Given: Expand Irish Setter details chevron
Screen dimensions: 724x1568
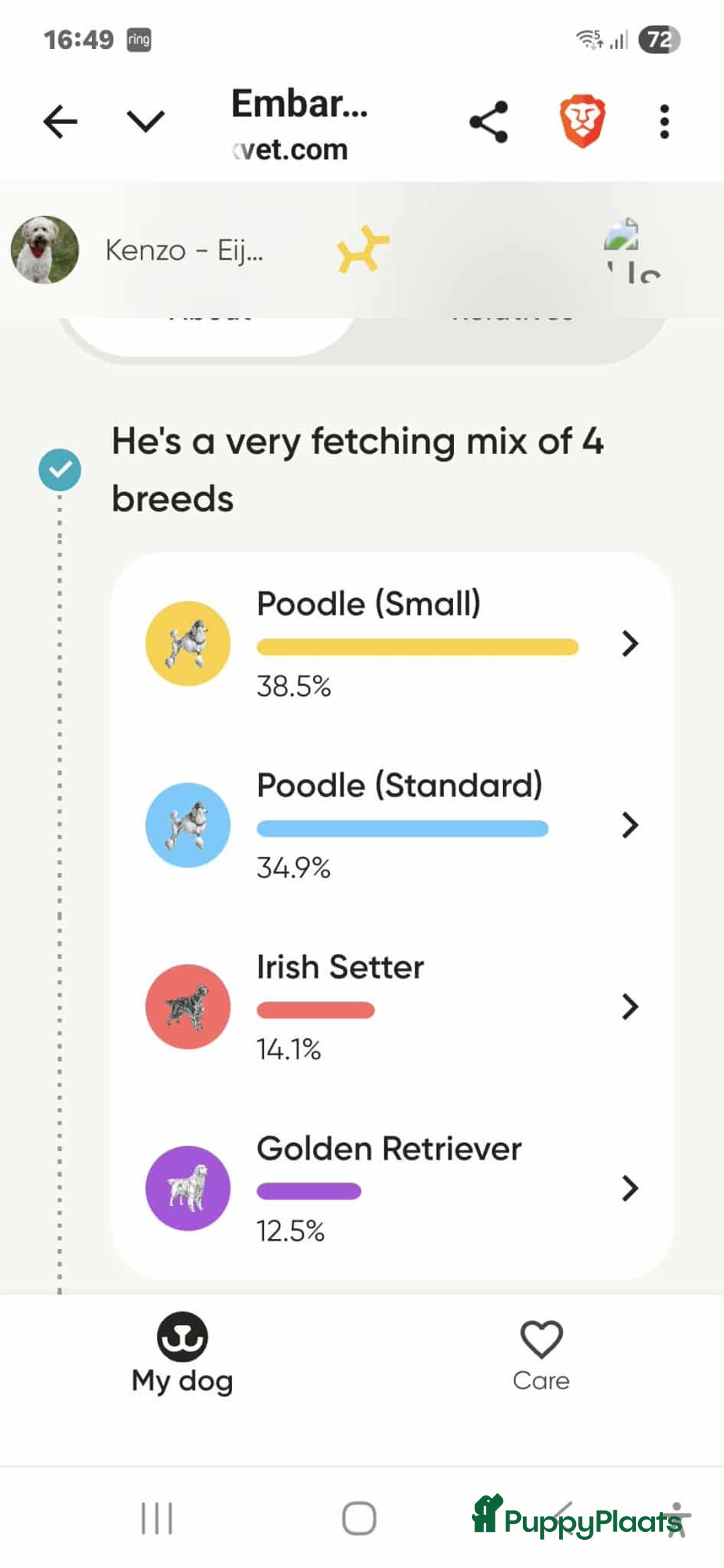Looking at the screenshot, I should pos(629,1006).
